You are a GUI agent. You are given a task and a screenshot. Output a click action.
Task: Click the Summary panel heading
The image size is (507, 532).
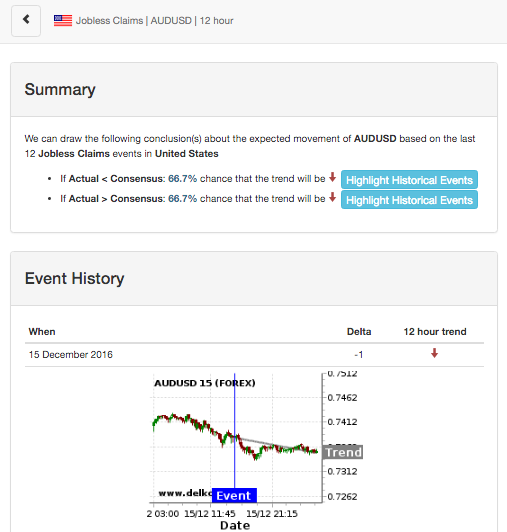point(60,90)
